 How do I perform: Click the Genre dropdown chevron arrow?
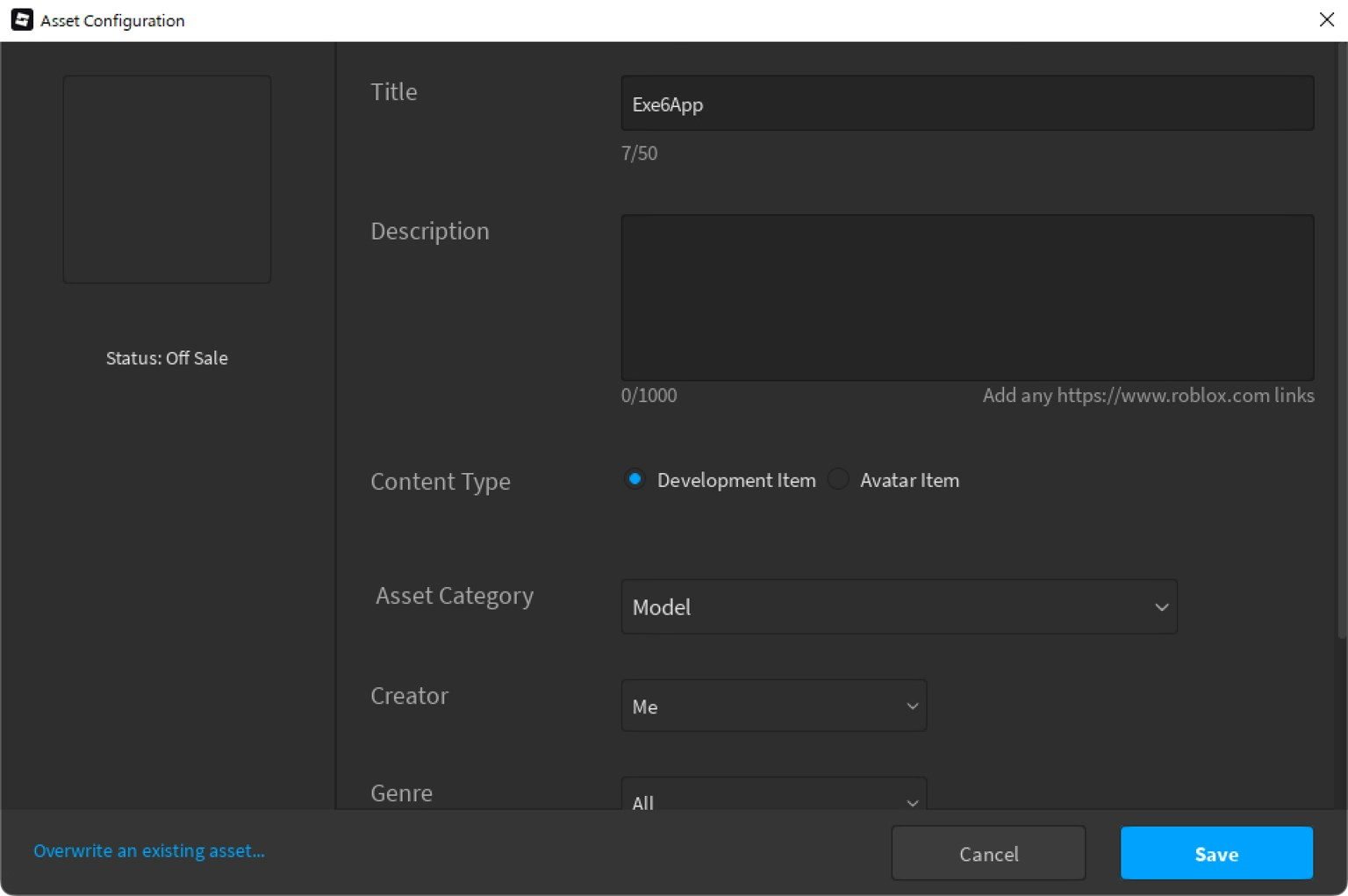pyautogui.click(x=912, y=803)
